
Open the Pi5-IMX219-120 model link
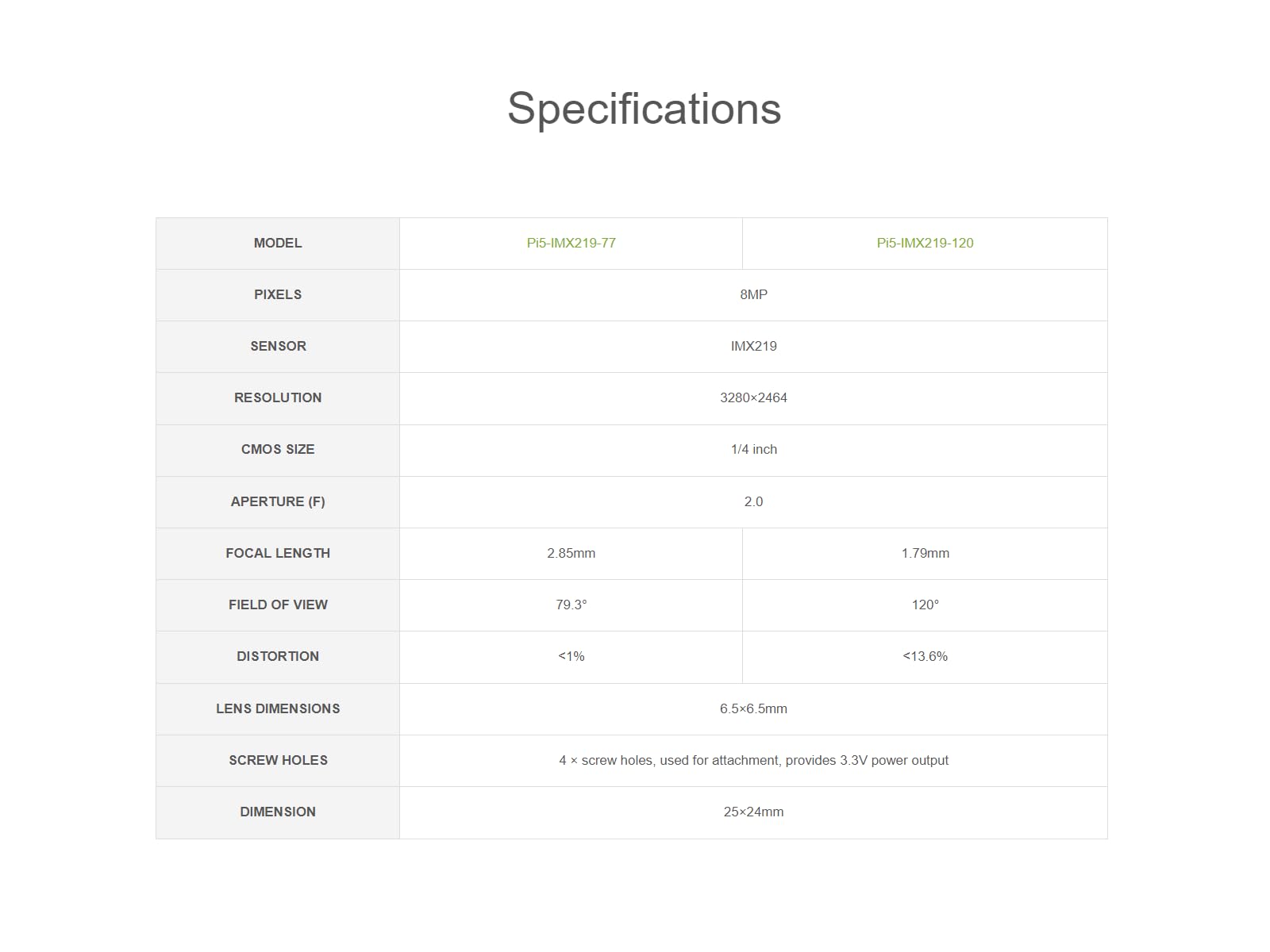(x=925, y=243)
